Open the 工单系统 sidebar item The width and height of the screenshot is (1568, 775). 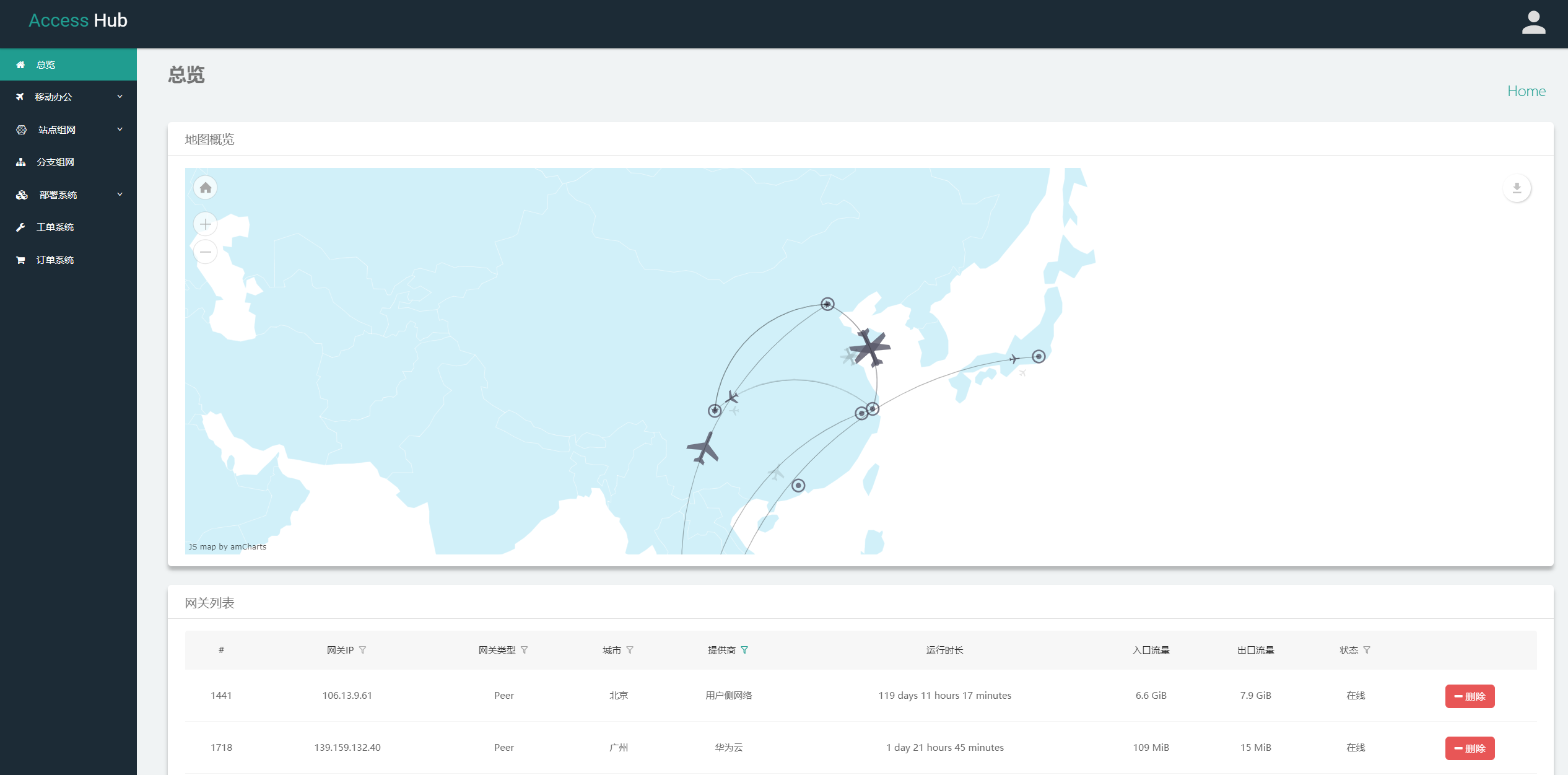coord(68,227)
